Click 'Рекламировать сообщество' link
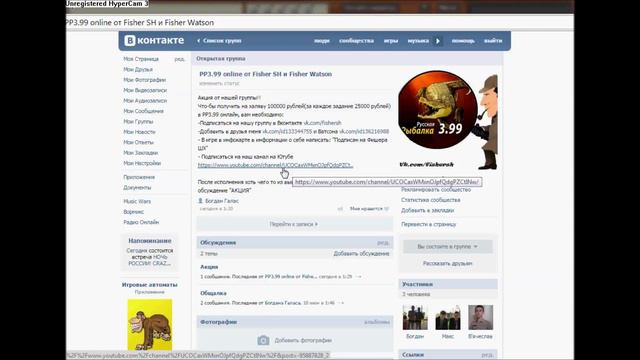The width and height of the screenshot is (640, 360). pos(436,190)
